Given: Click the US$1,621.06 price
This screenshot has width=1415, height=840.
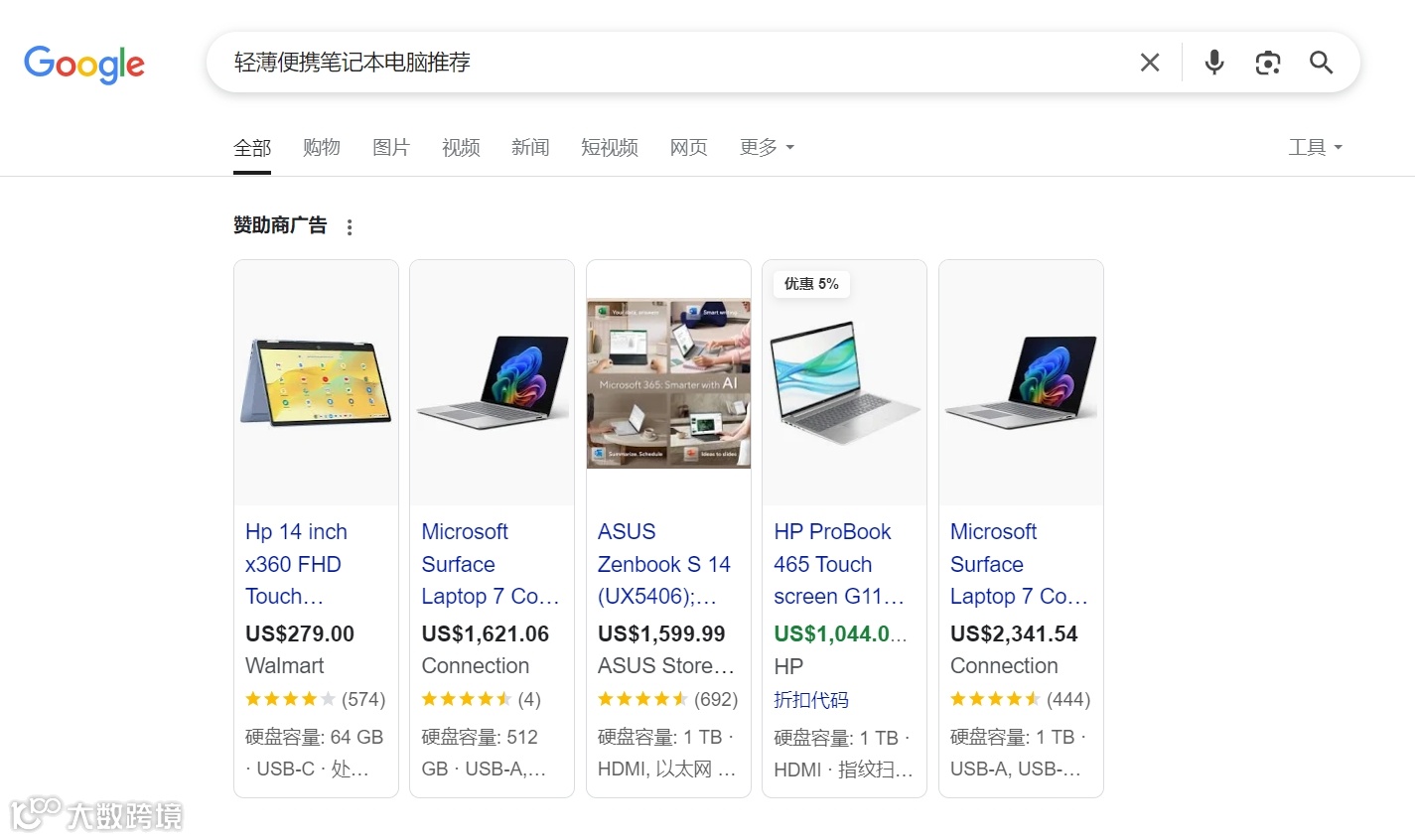Looking at the screenshot, I should [486, 633].
